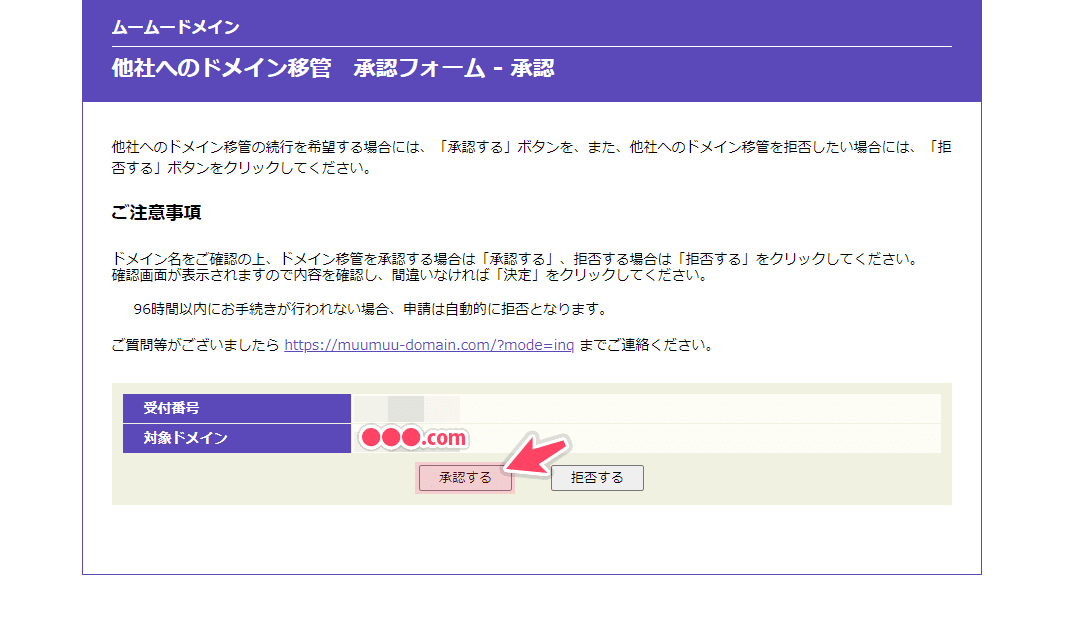The height and width of the screenshot is (640, 1080).
Task: Click the 拒否する reject button
Action: coord(597,477)
